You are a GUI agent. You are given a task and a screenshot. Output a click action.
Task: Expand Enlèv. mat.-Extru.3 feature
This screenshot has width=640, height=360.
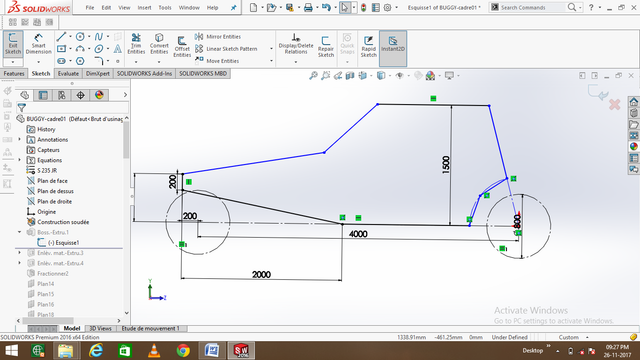(19, 253)
